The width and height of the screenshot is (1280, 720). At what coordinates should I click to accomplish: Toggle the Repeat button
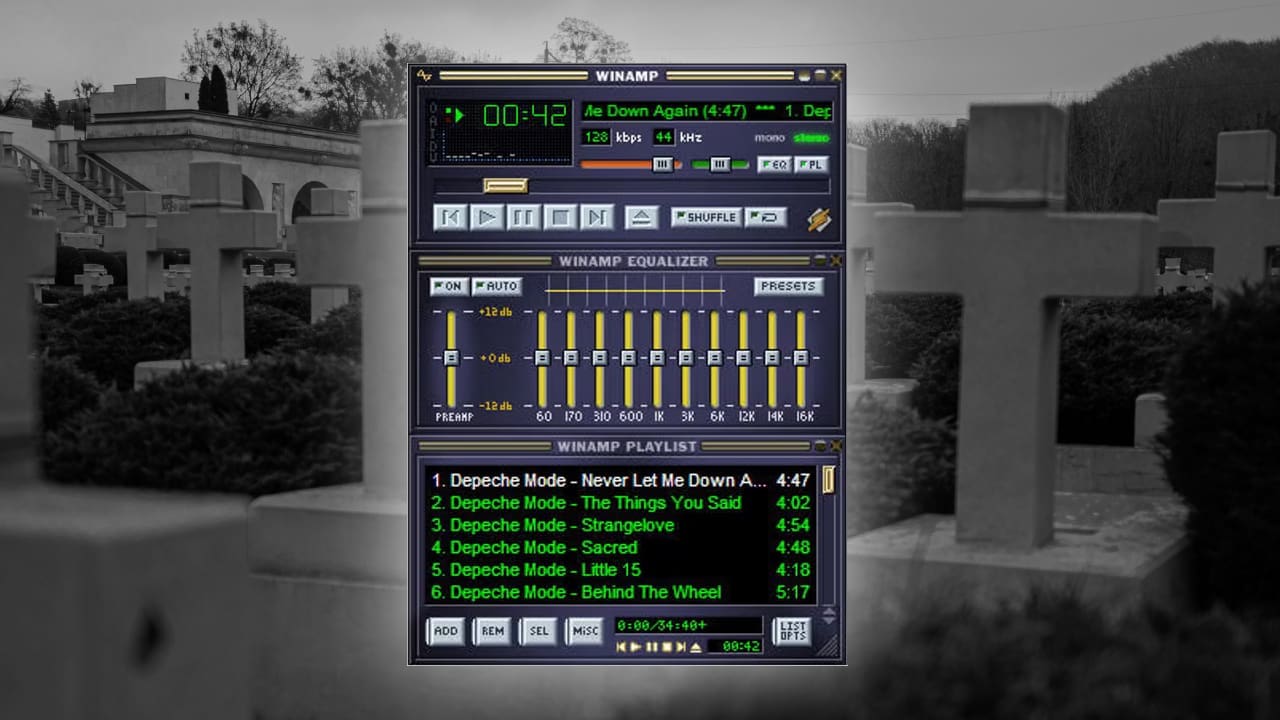765,217
